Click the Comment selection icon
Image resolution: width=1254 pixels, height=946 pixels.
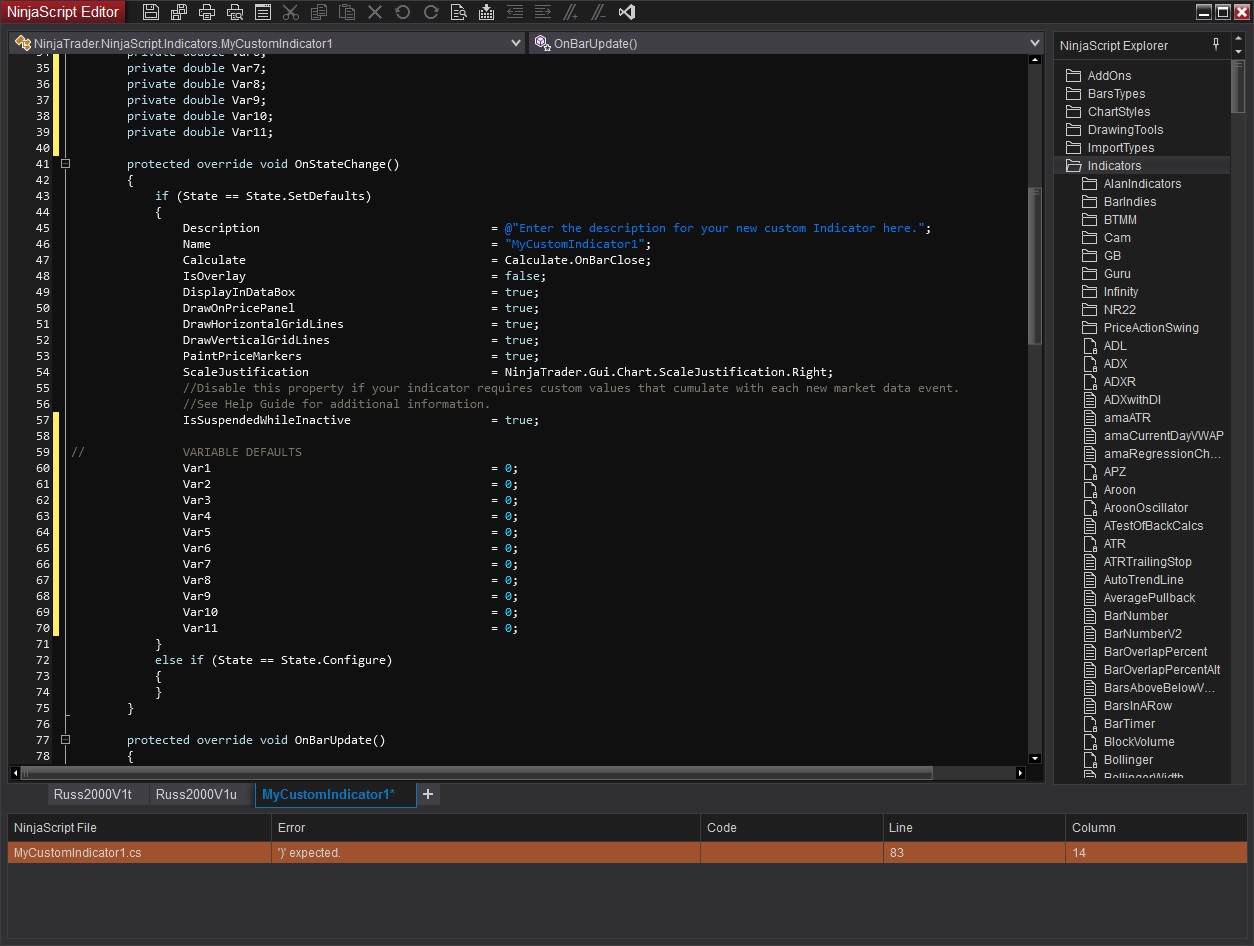coord(571,13)
